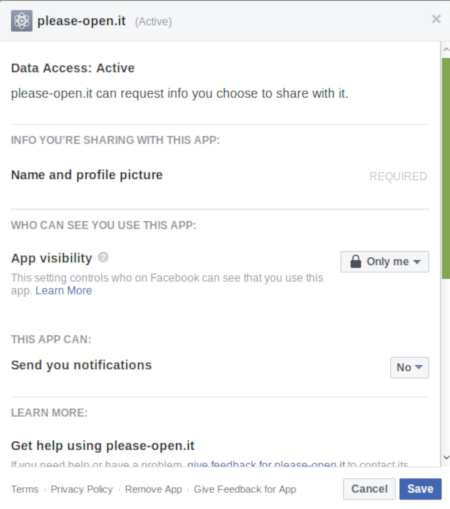The height and width of the screenshot is (509, 450).
Task: Click the Cancel button
Action: coord(369,489)
